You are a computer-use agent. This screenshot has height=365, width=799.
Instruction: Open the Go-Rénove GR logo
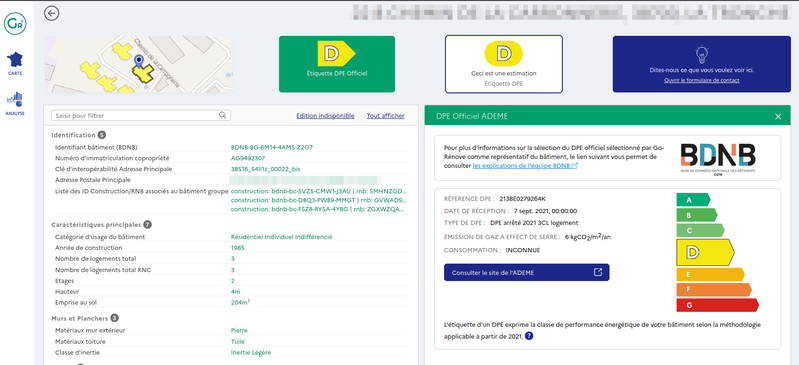tap(15, 24)
